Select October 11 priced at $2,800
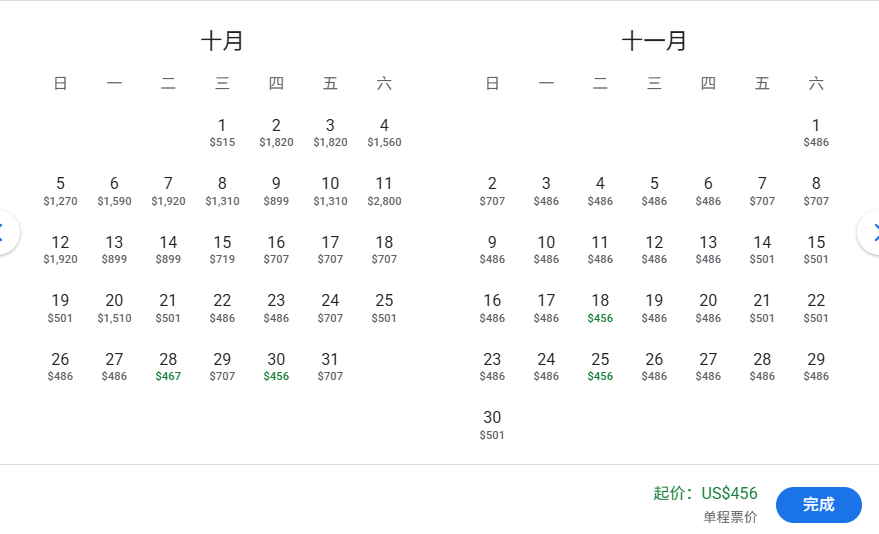This screenshot has width=879, height=534. pyautogui.click(x=384, y=191)
